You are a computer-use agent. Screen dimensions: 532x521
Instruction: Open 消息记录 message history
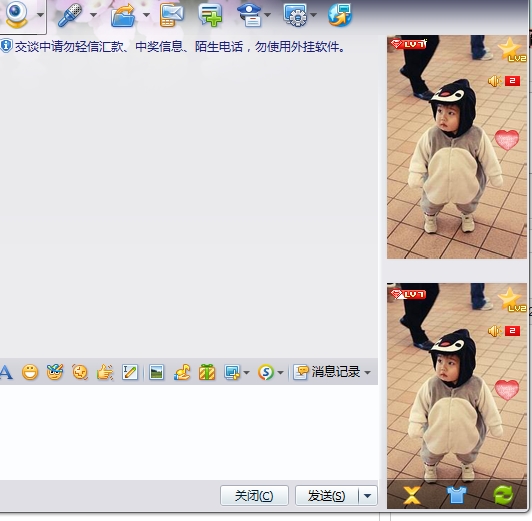coord(326,372)
